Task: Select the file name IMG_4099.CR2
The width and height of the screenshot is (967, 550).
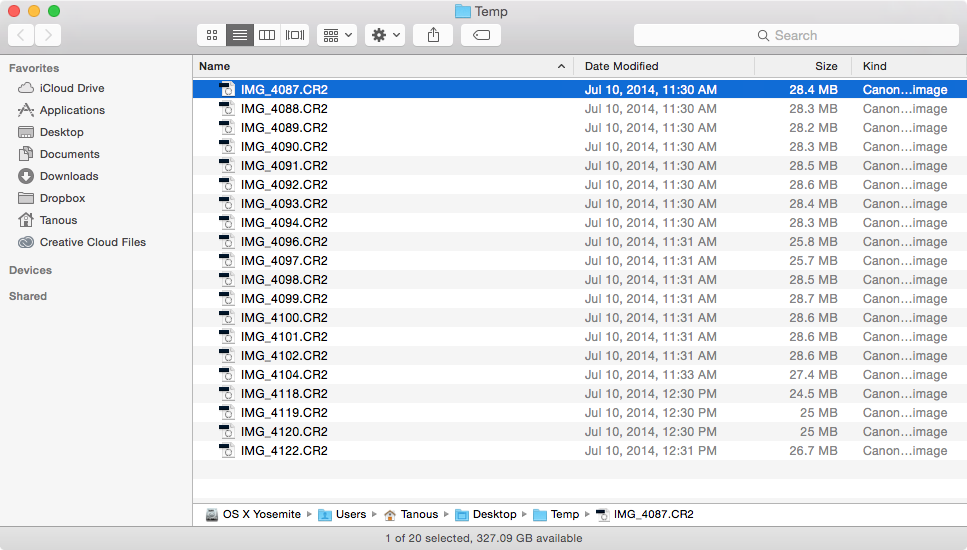Action: 284,298
